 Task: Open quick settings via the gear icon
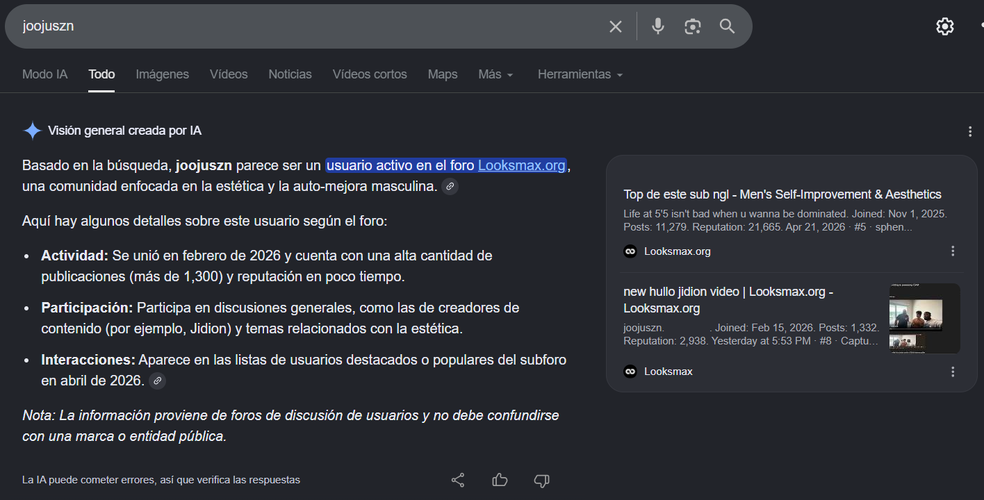944,26
